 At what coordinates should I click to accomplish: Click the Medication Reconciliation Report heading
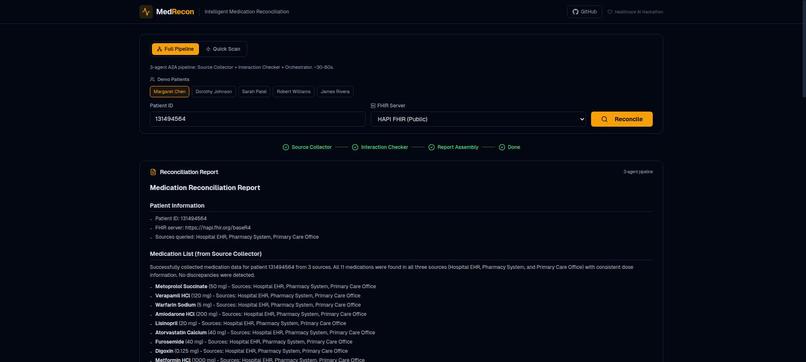pyautogui.click(x=205, y=188)
